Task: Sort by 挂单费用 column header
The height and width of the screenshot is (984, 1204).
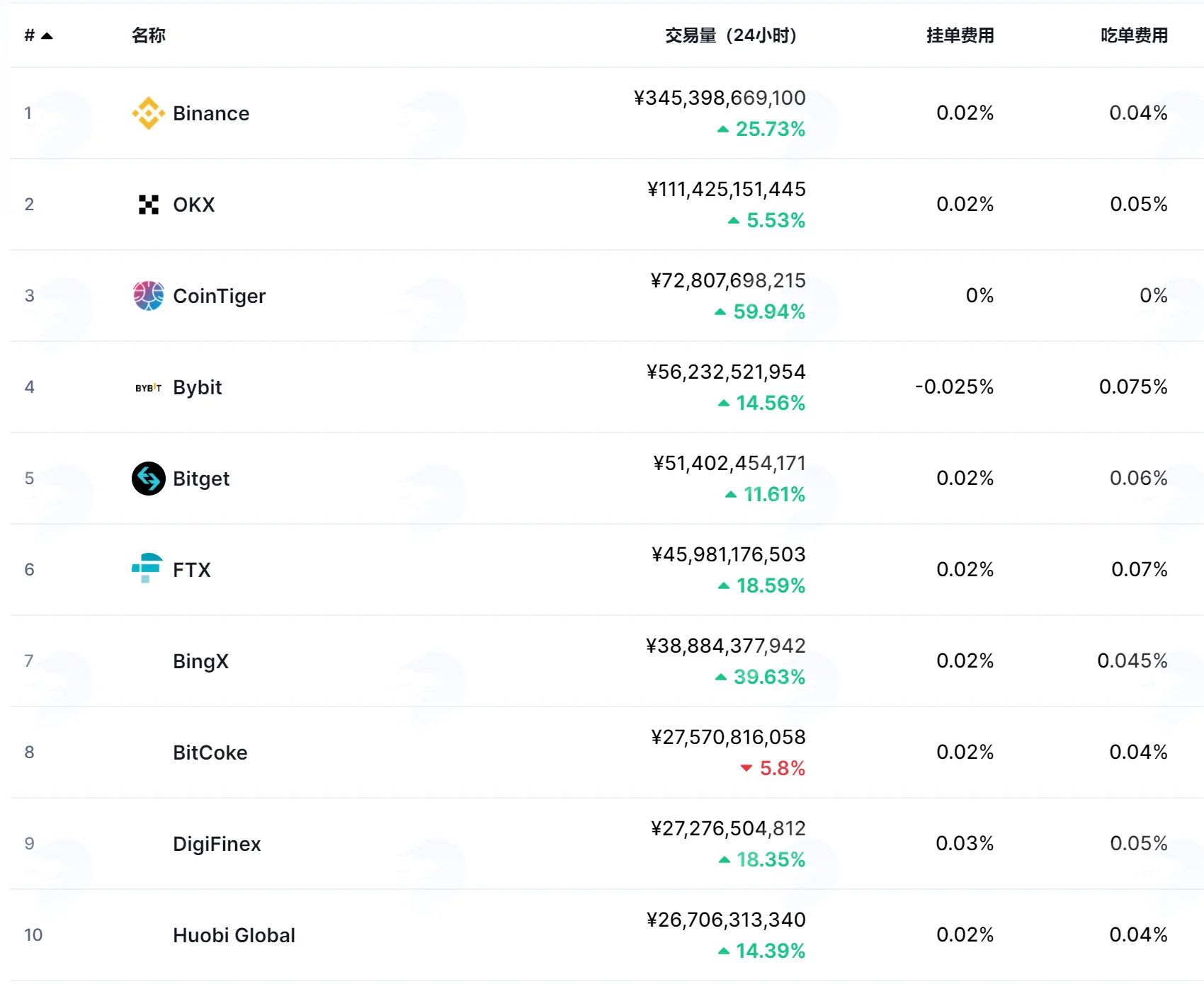Action: coord(960,35)
